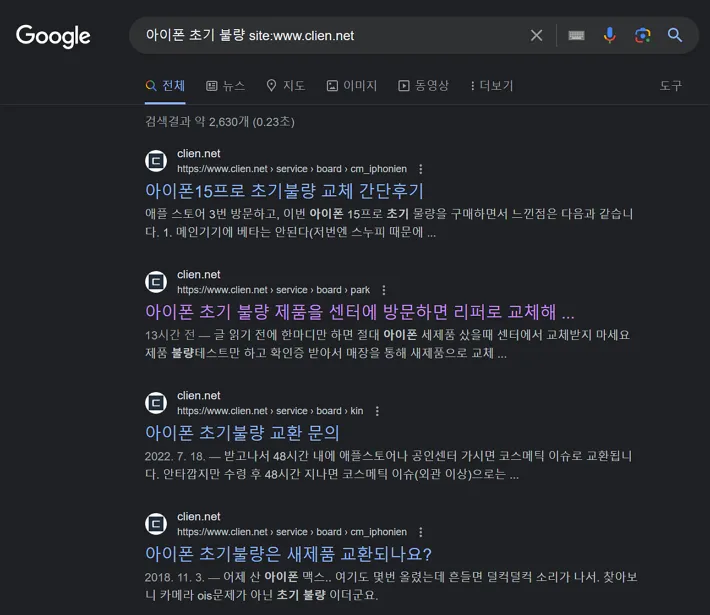This screenshot has width=710, height=615.
Task: Click the news icon beside 뉴스
Action: (x=211, y=86)
